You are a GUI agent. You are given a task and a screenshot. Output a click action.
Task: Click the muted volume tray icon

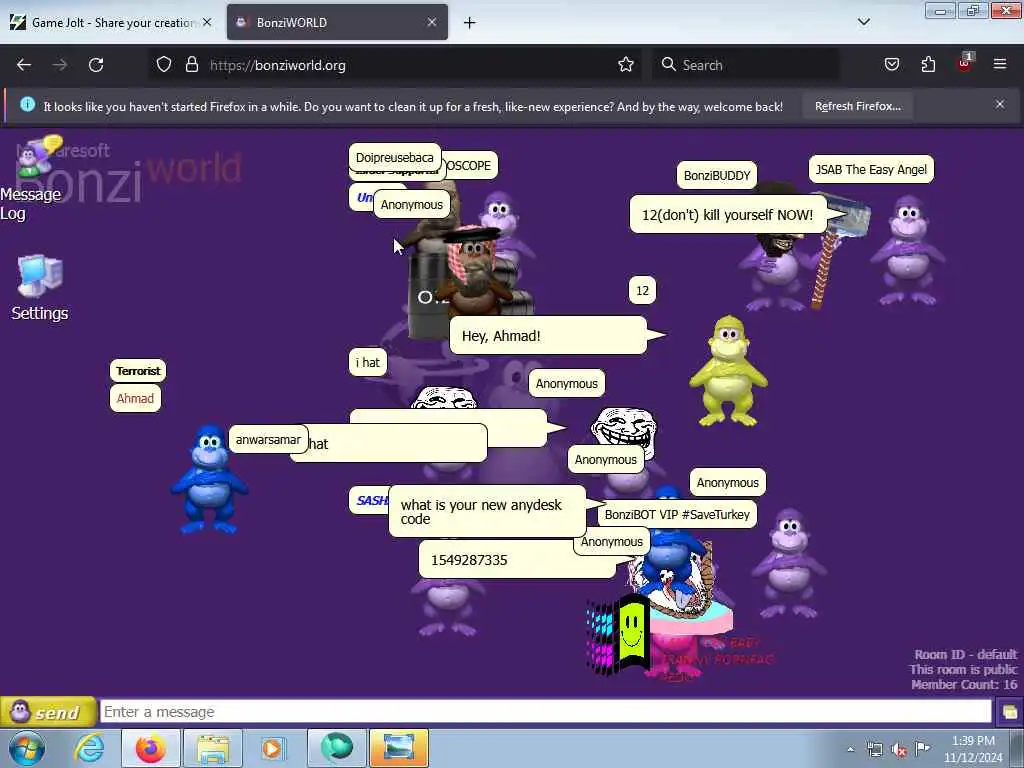899,750
